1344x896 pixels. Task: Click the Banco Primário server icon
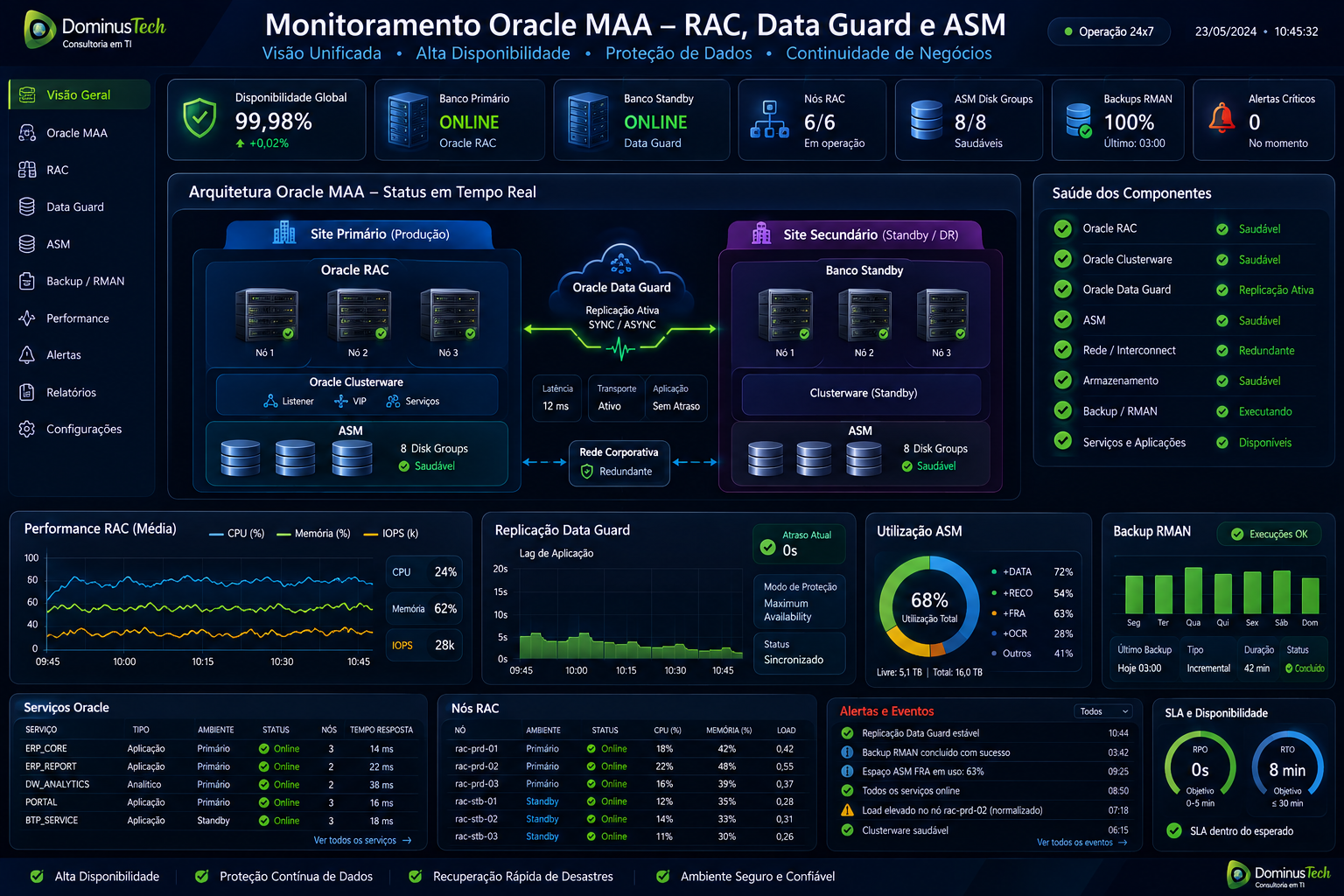coord(408,121)
